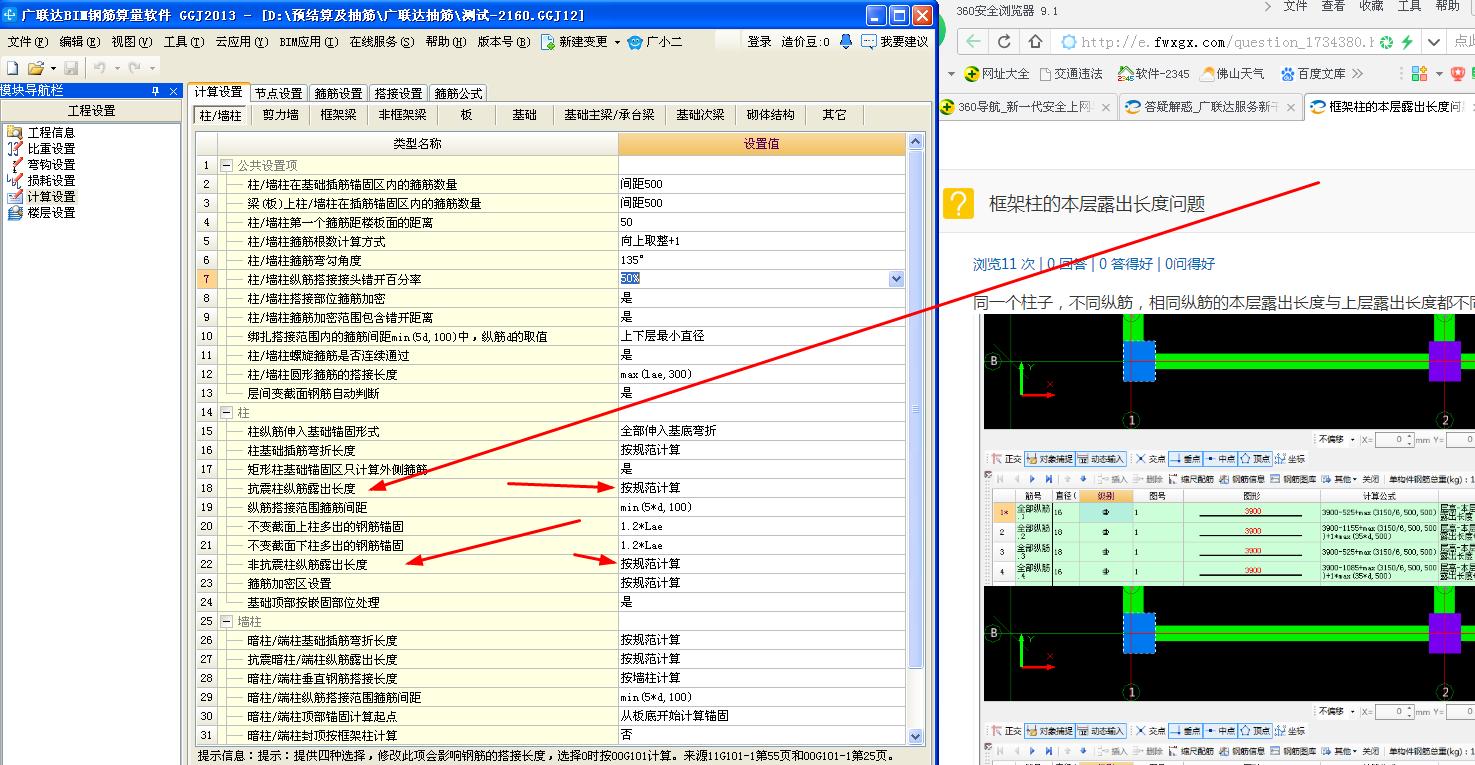Switch to 节点设置 tab

(278, 93)
